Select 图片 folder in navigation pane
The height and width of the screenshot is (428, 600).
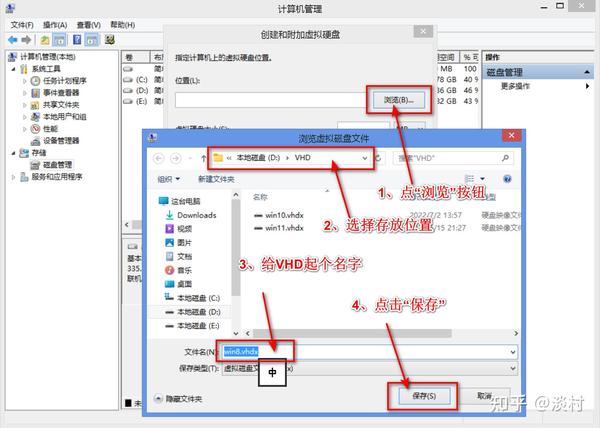pos(184,242)
